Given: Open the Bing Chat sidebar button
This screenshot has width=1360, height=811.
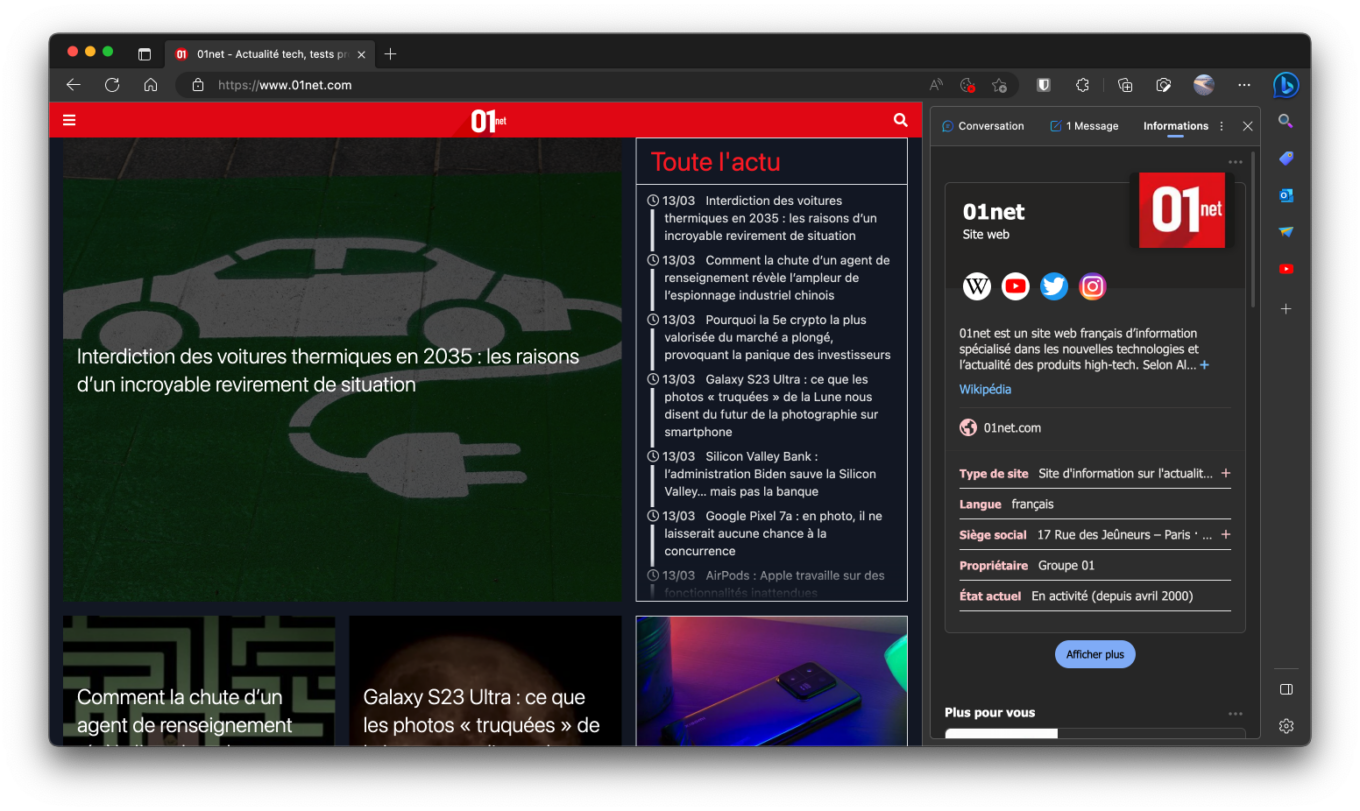Looking at the screenshot, I should 1285,85.
